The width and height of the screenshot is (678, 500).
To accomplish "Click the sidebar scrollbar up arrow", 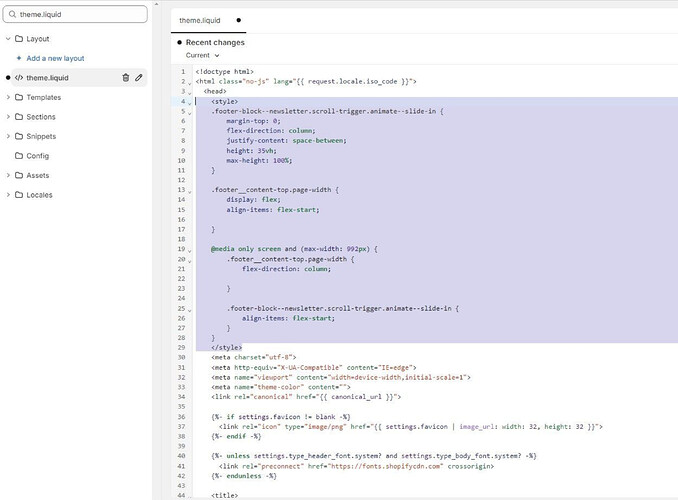I will point(157,4).
